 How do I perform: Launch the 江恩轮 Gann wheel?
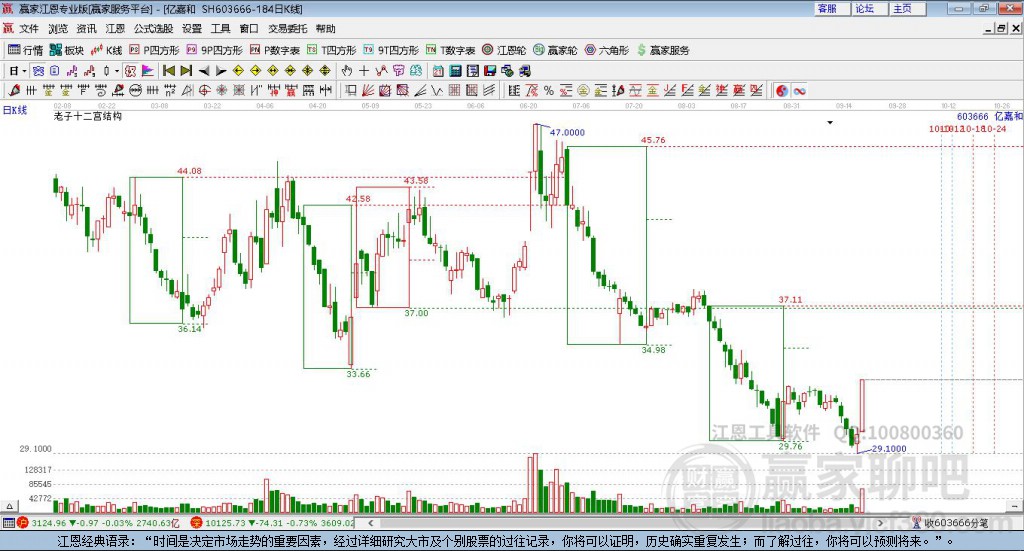504,50
